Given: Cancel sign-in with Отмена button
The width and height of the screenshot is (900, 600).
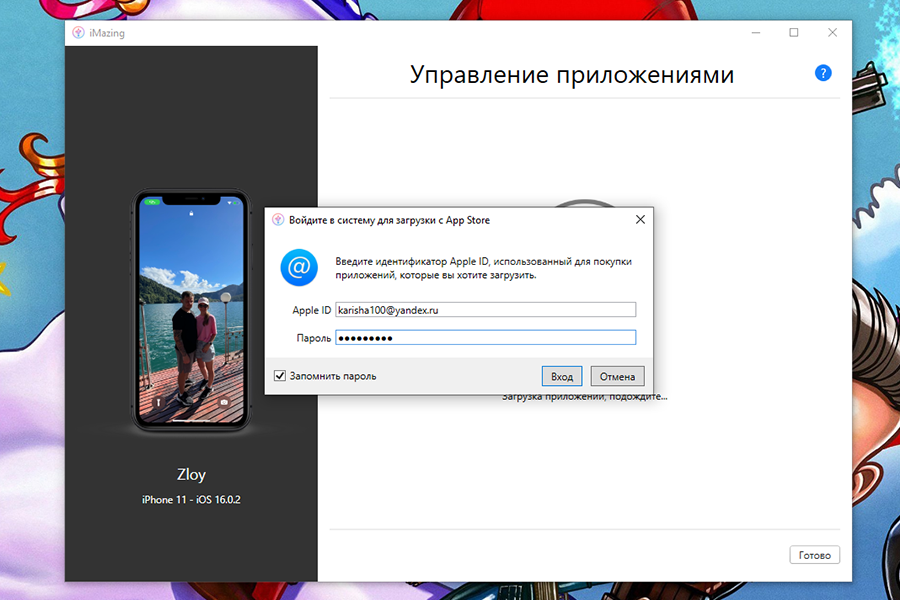Looking at the screenshot, I should [x=617, y=377].
